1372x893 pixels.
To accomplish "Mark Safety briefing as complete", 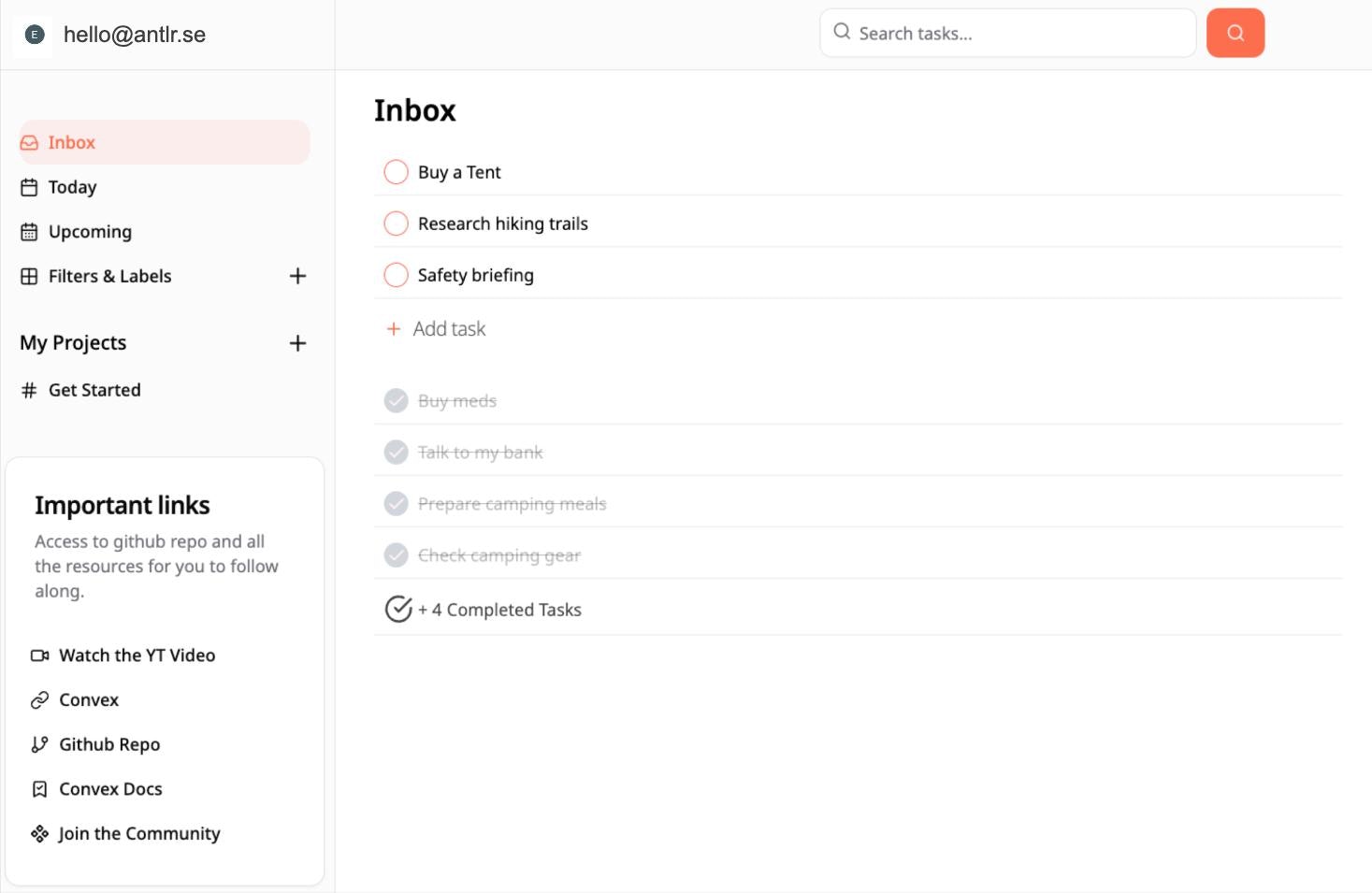I will pyautogui.click(x=397, y=275).
